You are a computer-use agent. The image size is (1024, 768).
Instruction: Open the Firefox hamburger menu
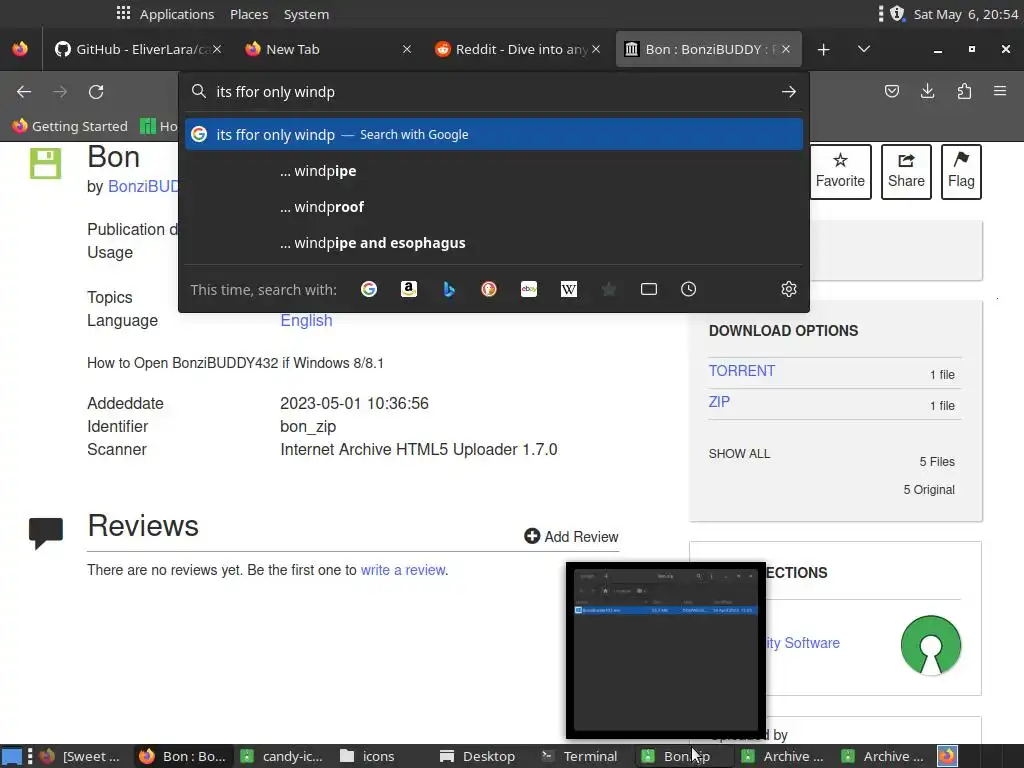coord(1000,91)
